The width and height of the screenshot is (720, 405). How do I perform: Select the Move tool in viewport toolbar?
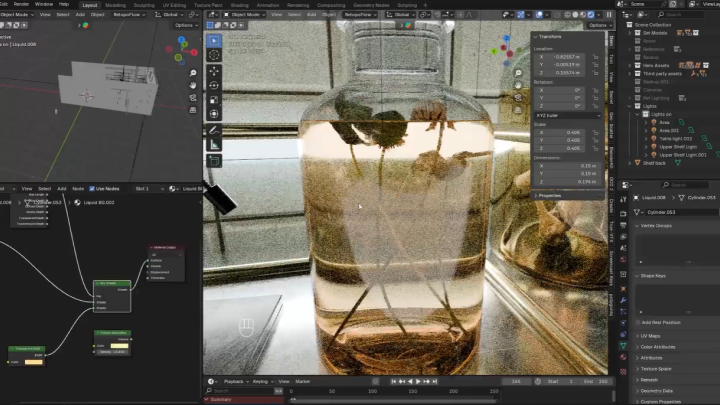point(214,71)
